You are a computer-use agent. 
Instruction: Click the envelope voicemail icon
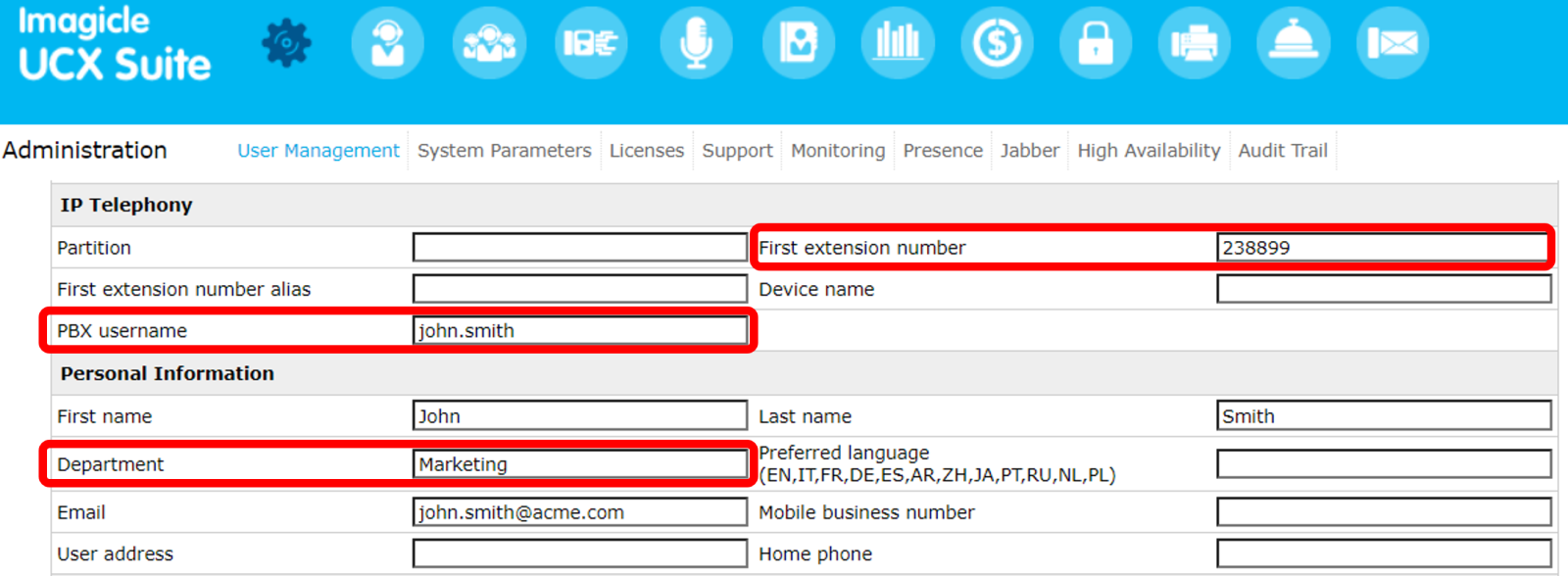coord(1393,43)
